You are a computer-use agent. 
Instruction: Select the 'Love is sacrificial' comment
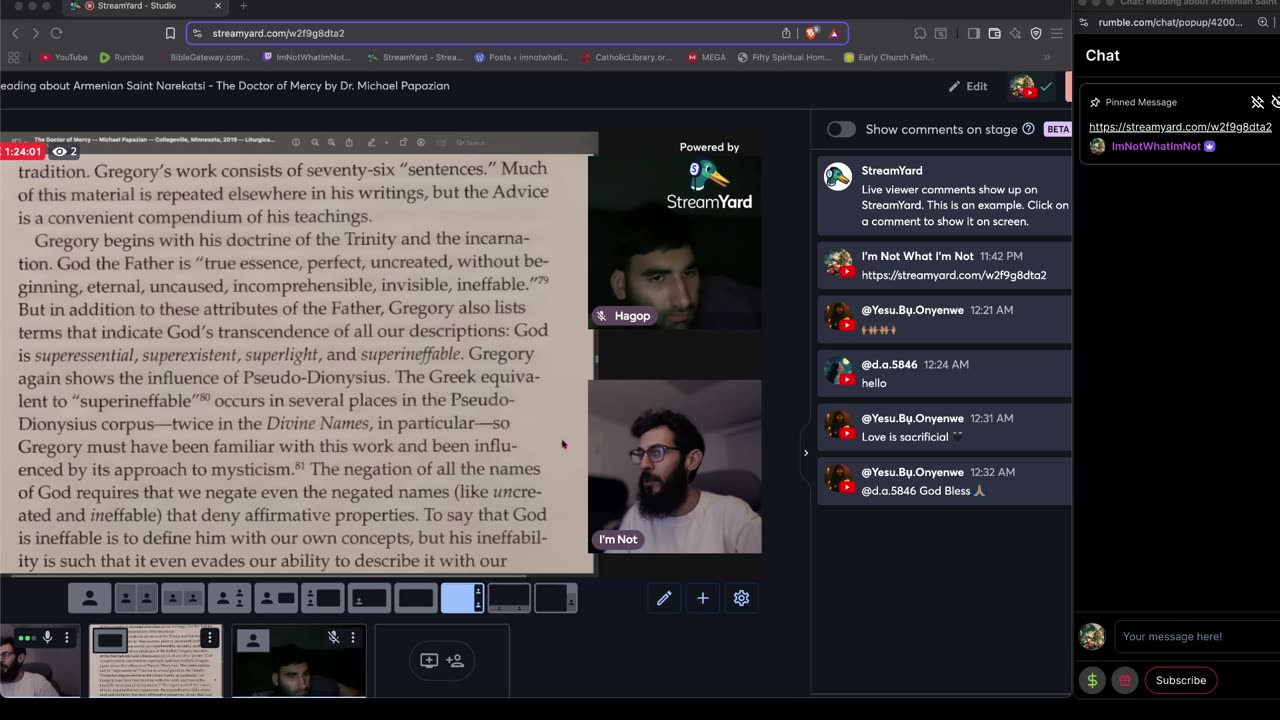[x=944, y=427]
